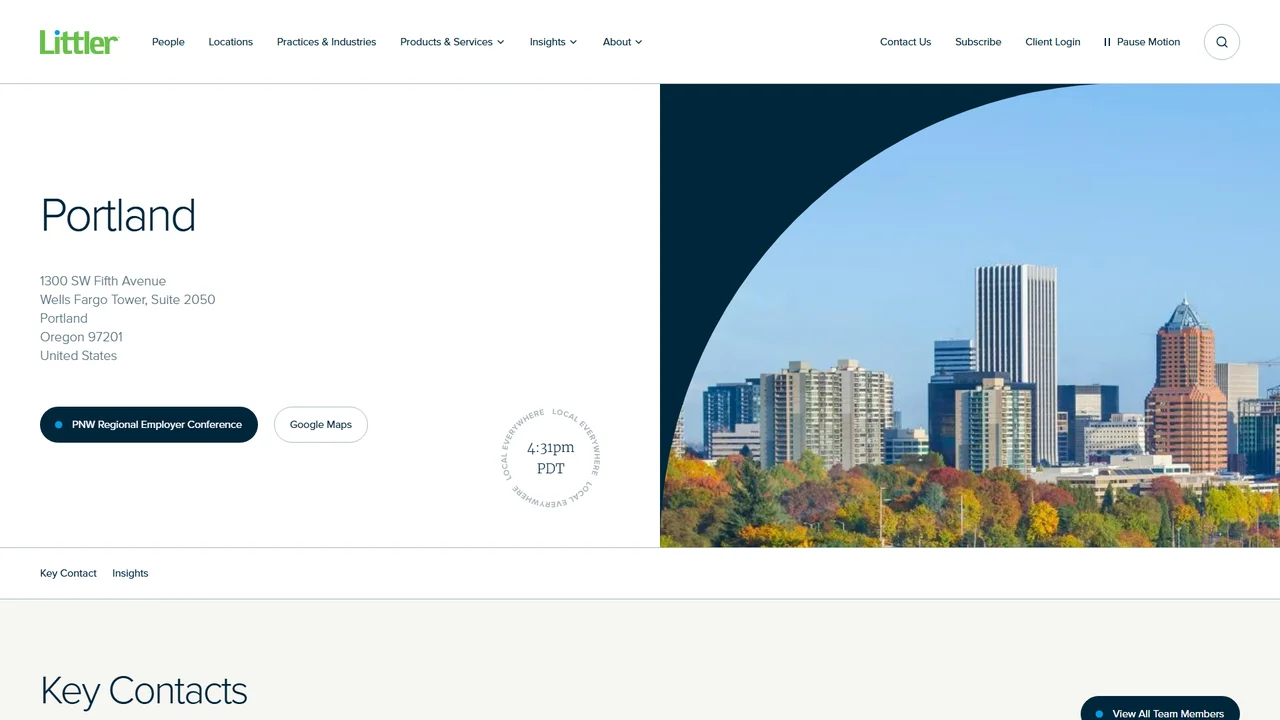Viewport: 1280px width, 720px height.
Task: Click the "United States" address line
Action: (x=78, y=356)
